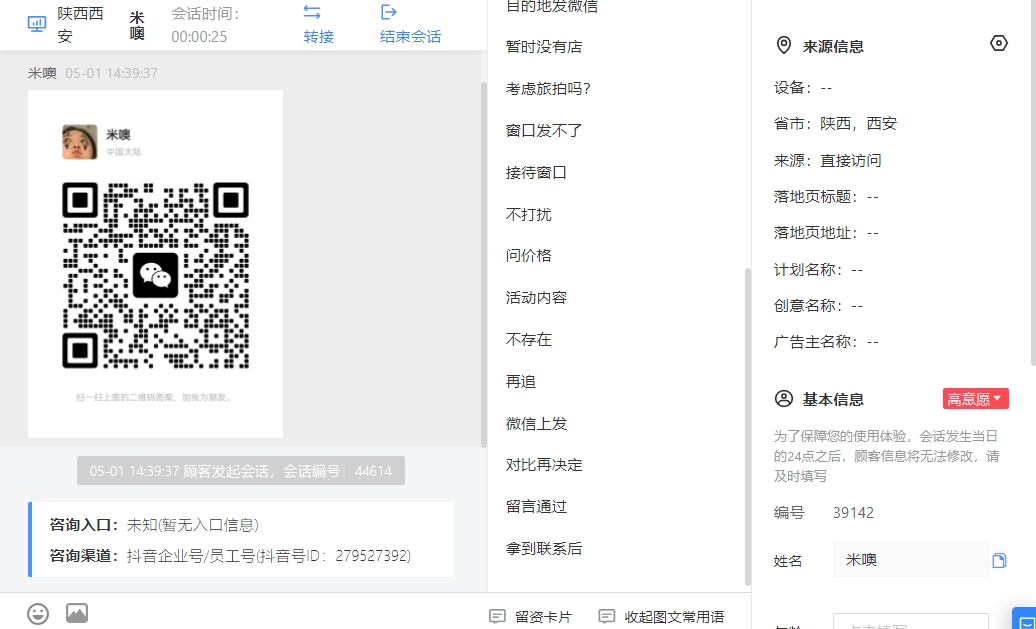Click the location pin icon beside 来源信息
Screen dimensions: 1036x629
(x=784, y=46)
